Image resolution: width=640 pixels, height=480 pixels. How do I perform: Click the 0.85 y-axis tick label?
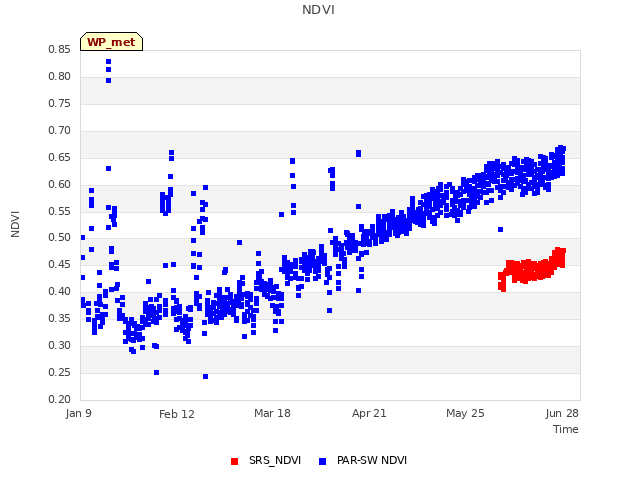[x=60, y=49]
